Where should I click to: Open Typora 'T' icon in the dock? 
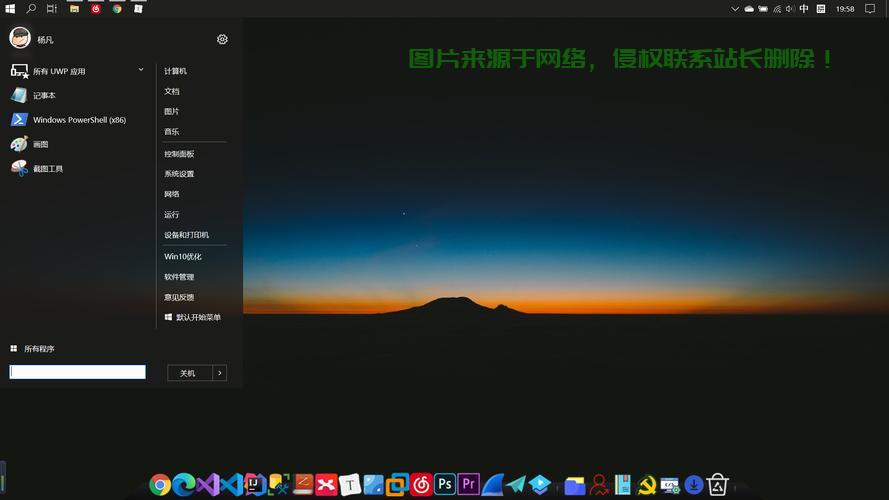350,485
